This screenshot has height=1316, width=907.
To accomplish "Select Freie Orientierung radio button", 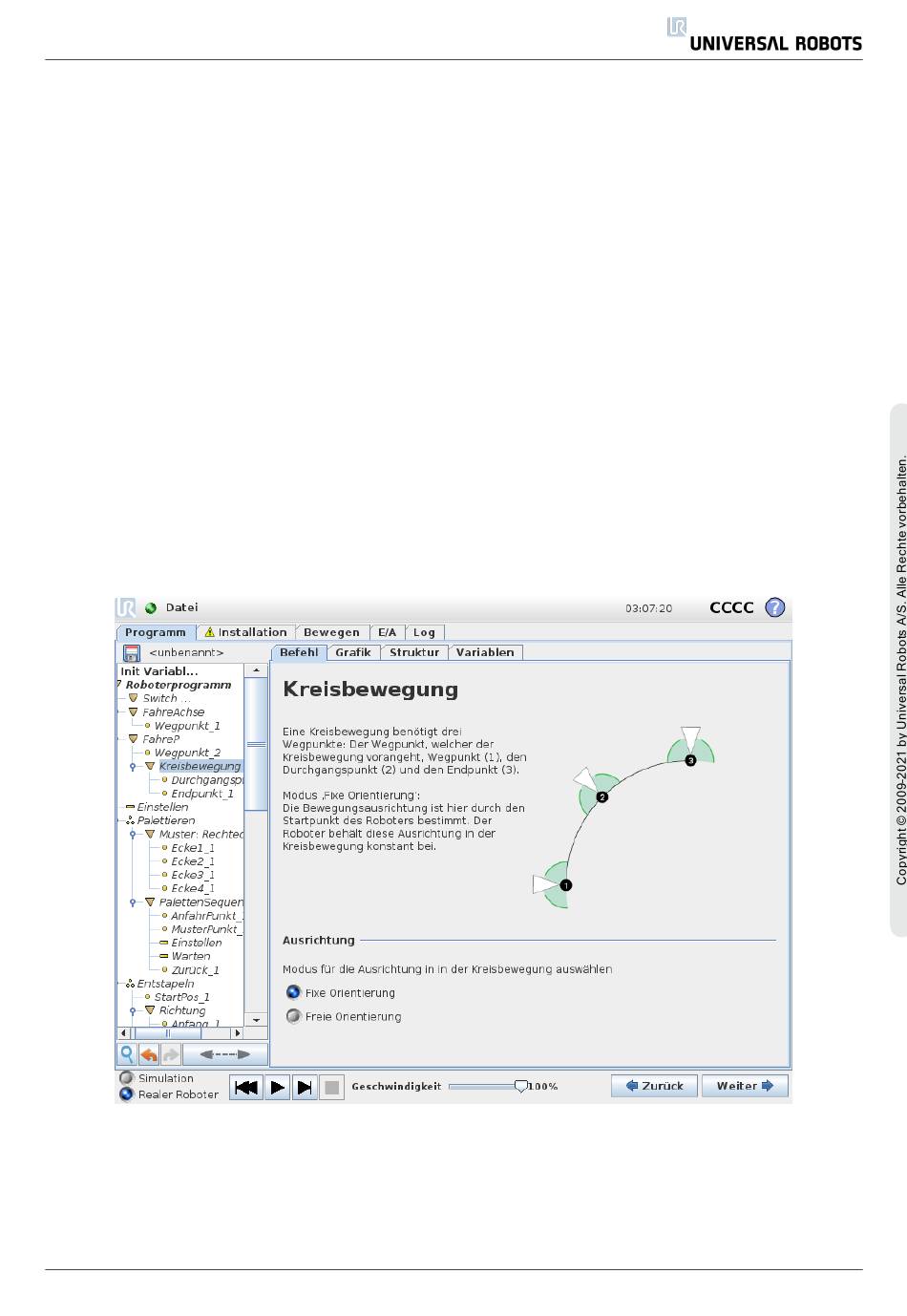I will 294,1016.
